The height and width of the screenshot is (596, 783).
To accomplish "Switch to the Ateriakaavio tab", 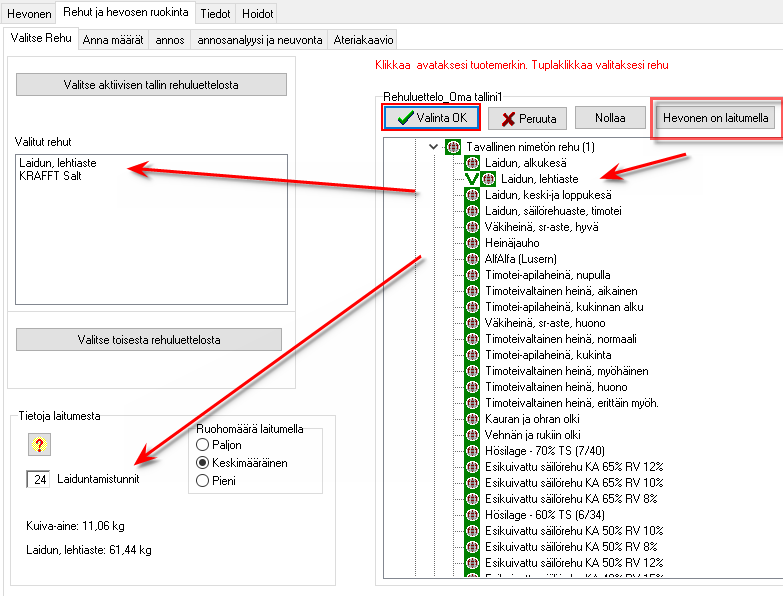I will pos(364,39).
